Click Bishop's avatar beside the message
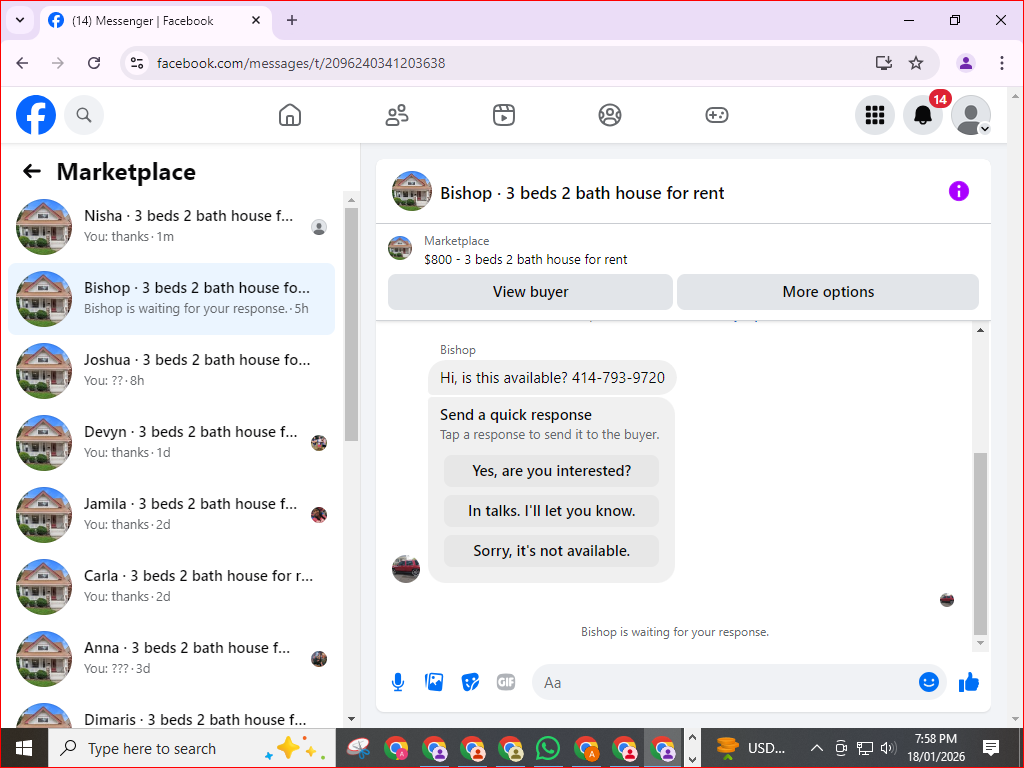The height and width of the screenshot is (768, 1024). 406,569
